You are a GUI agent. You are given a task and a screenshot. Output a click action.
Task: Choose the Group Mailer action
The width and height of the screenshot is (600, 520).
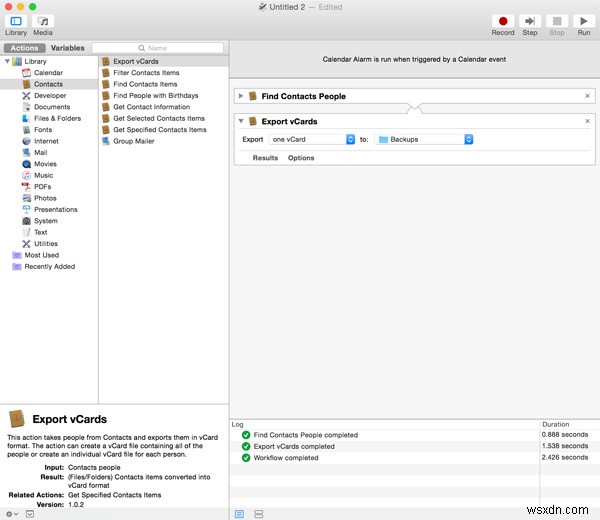point(134,141)
